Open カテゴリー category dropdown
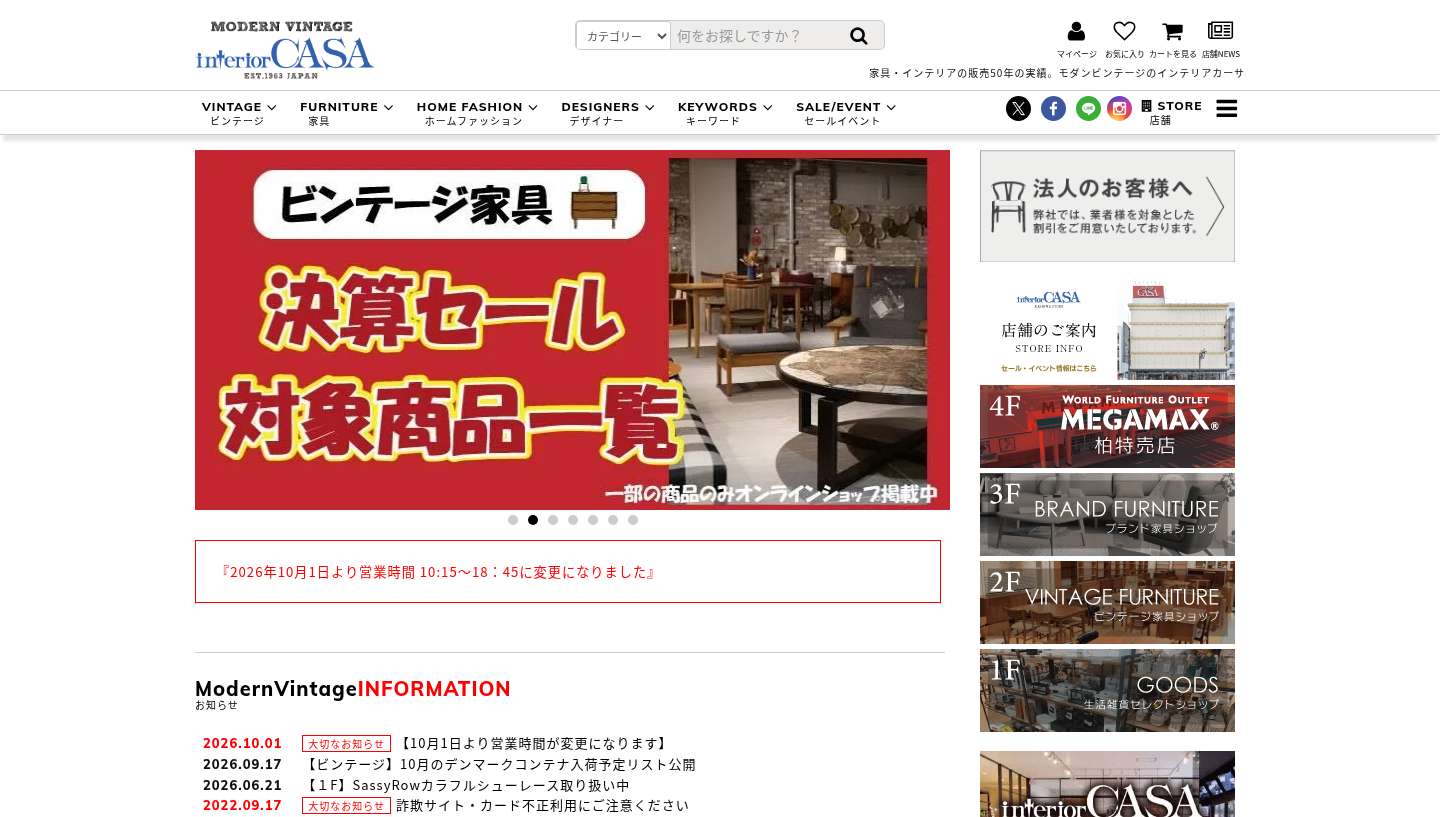This screenshot has width=1440, height=817. pyautogui.click(x=623, y=36)
